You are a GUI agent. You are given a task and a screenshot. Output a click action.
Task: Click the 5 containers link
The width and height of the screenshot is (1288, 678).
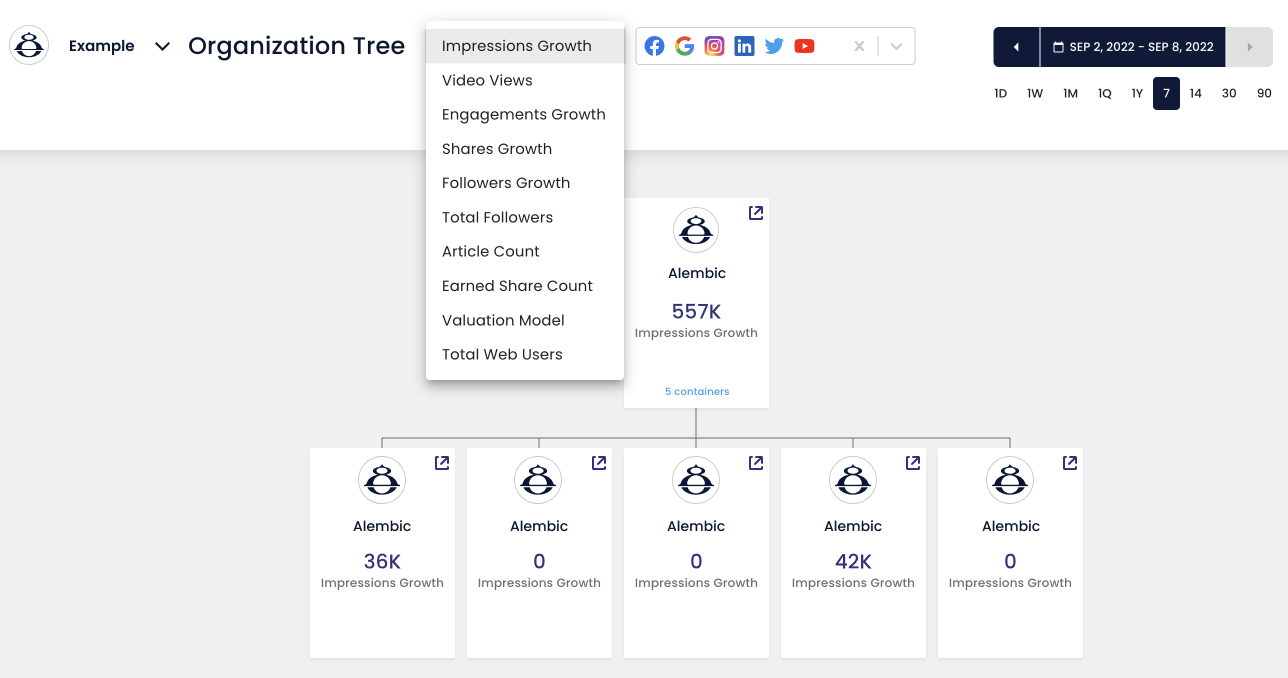697,391
